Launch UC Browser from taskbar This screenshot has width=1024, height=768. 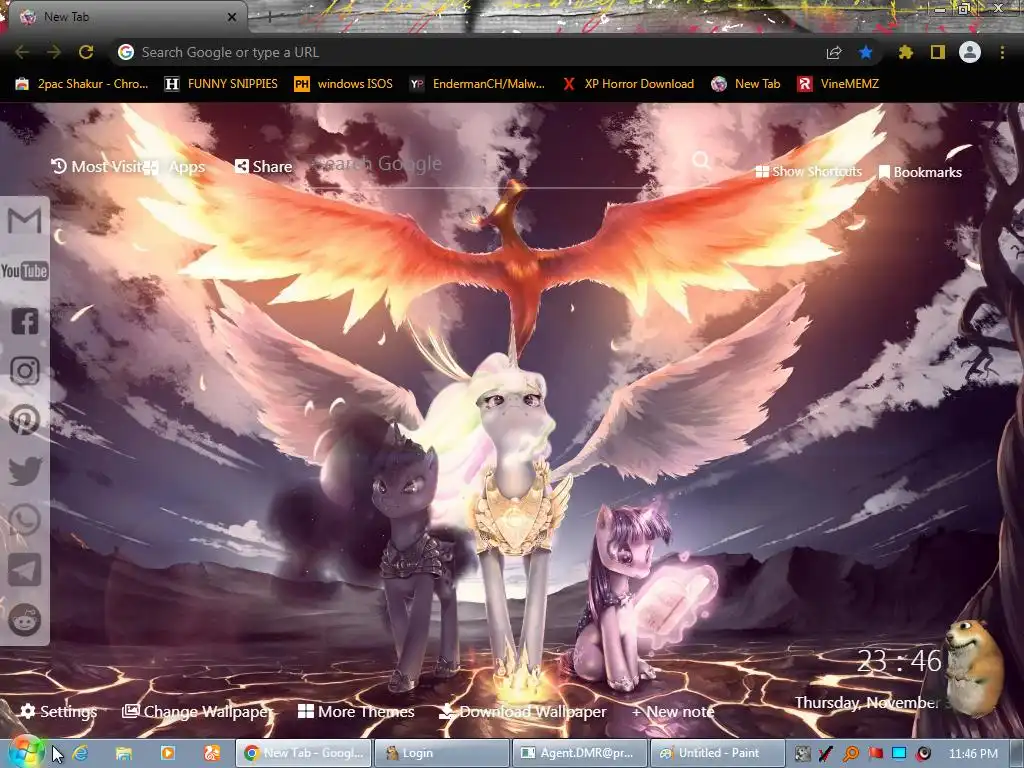coord(212,753)
